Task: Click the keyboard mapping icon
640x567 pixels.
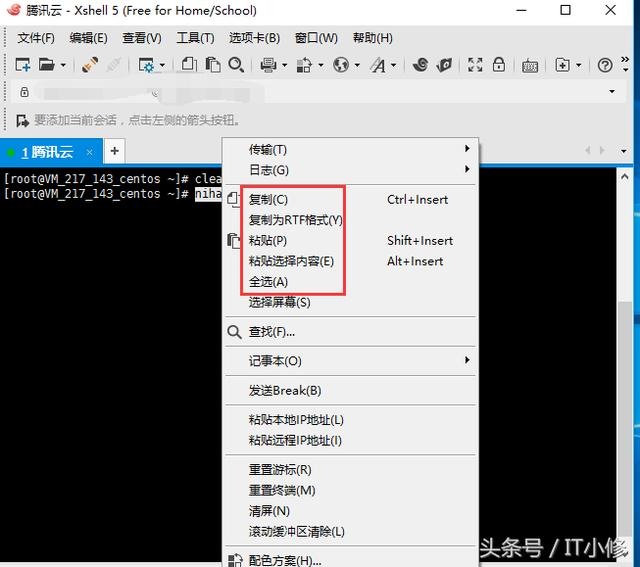Action: (x=530, y=66)
